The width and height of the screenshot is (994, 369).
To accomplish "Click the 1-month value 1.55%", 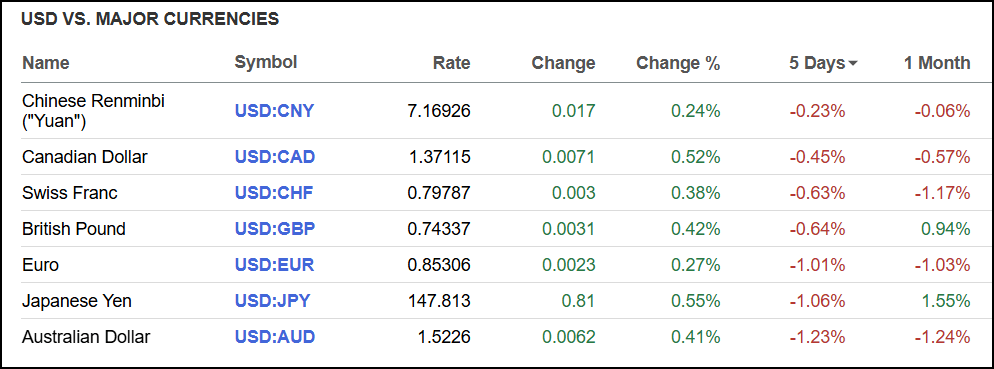I will 946,301.
